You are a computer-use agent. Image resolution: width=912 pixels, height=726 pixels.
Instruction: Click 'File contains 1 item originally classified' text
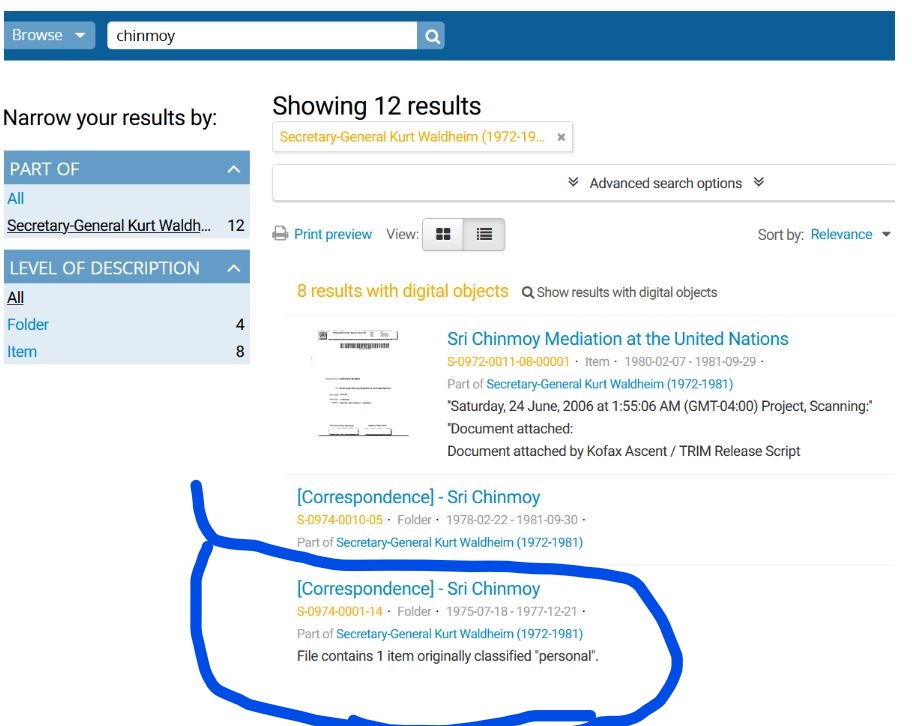tap(447, 656)
